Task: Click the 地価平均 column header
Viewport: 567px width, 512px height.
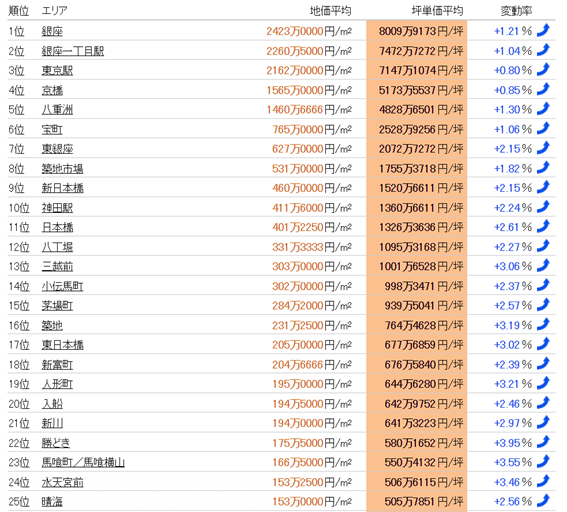Action: (x=331, y=11)
